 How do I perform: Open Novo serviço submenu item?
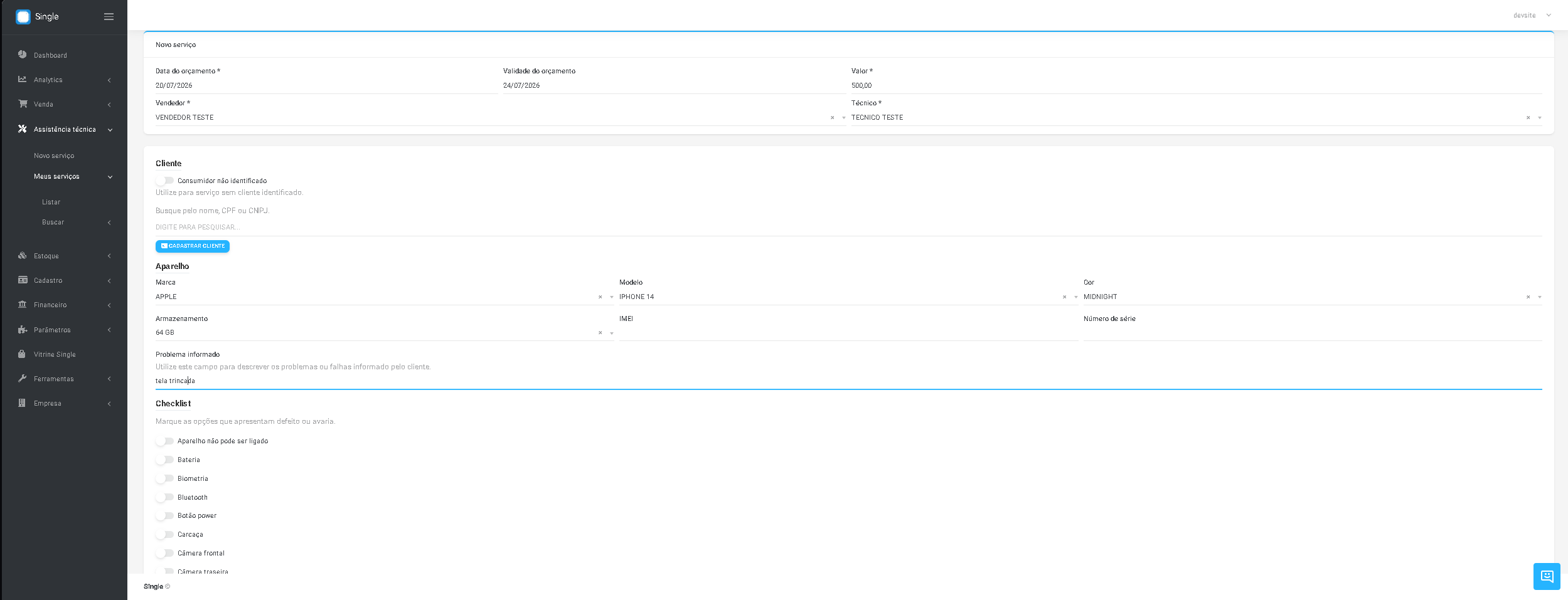[54, 155]
